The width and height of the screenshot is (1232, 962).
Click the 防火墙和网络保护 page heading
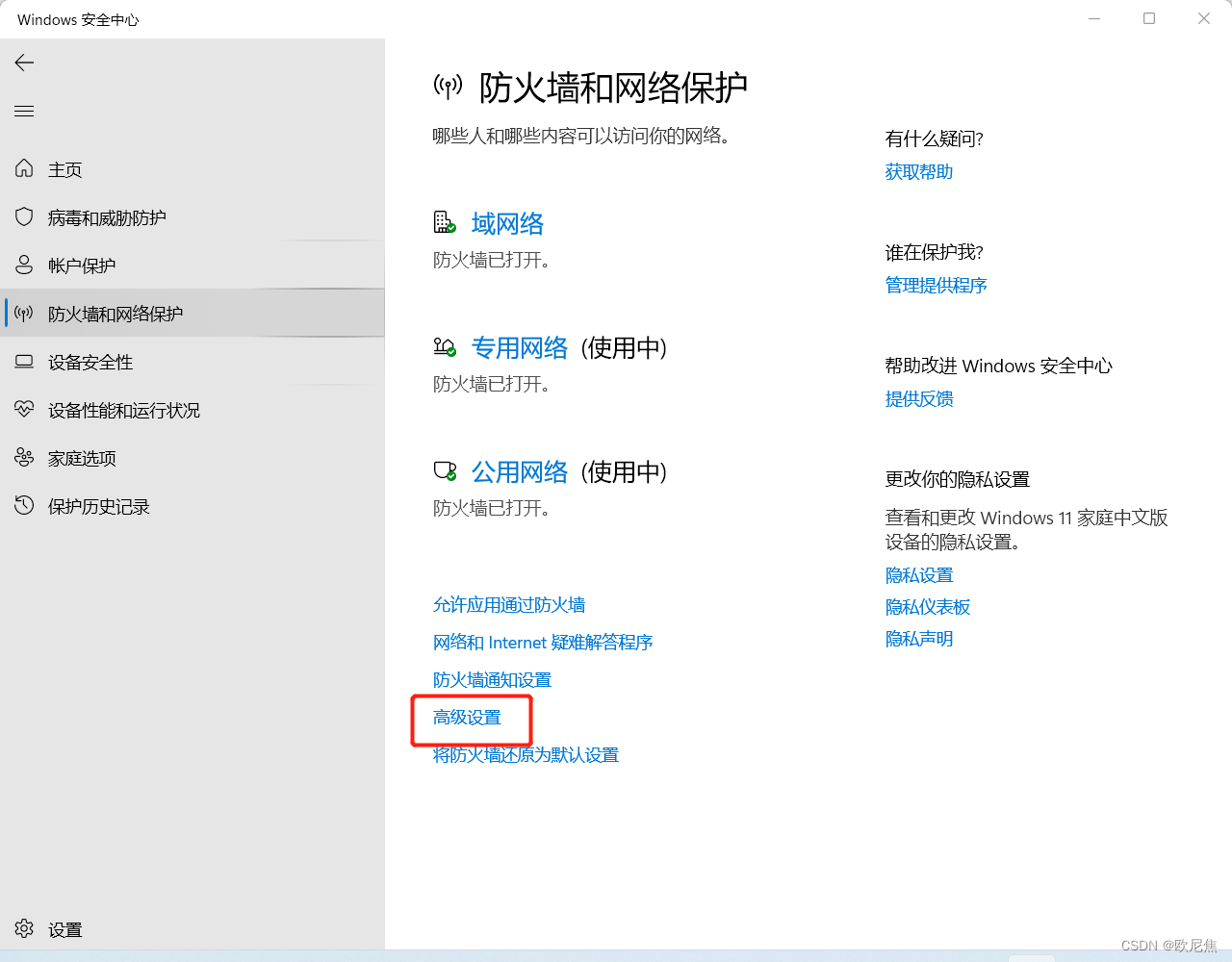point(613,88)
